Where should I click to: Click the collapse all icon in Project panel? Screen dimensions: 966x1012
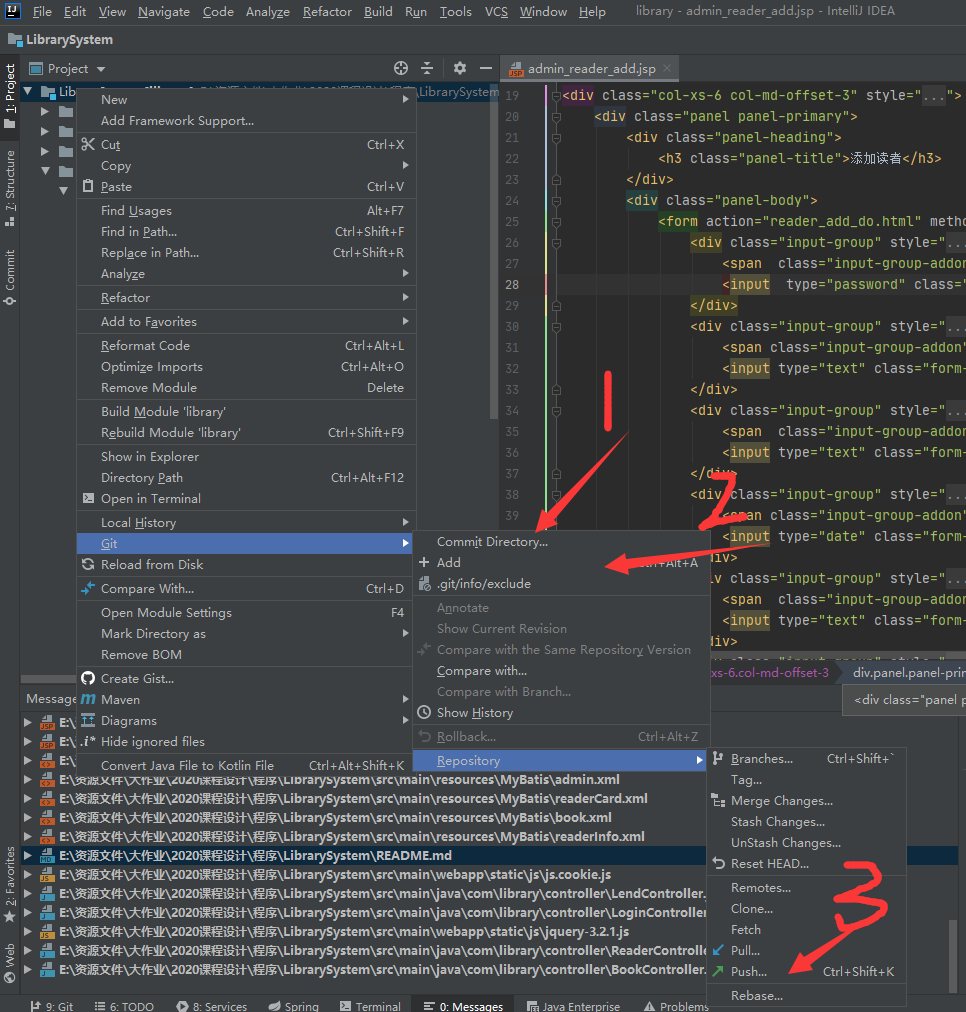pyautogui.click(x=427, y=68)
